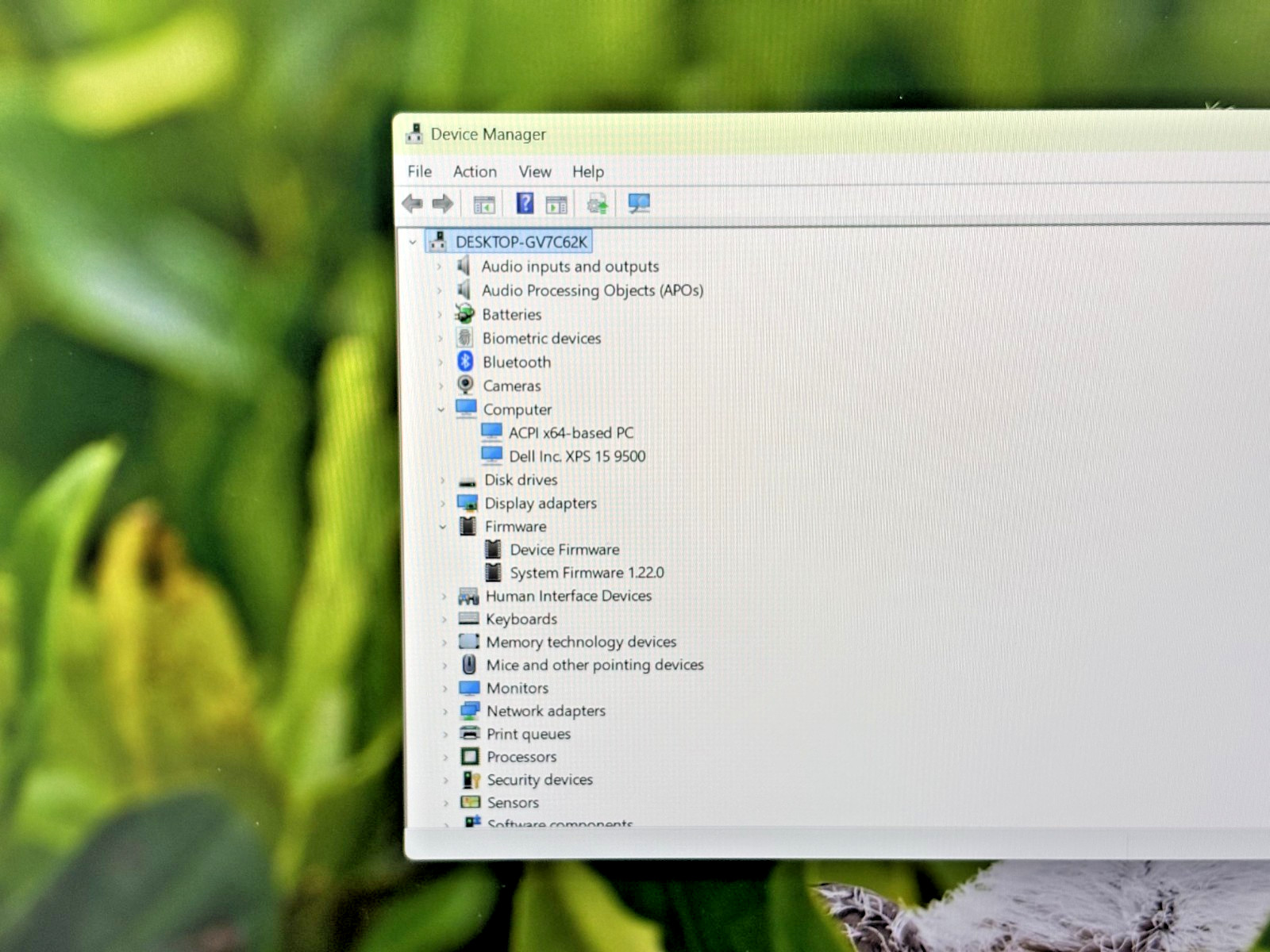Click the Processors chip icon
The width and height of the screenshot is (1270, 952).
coord(470,757)
